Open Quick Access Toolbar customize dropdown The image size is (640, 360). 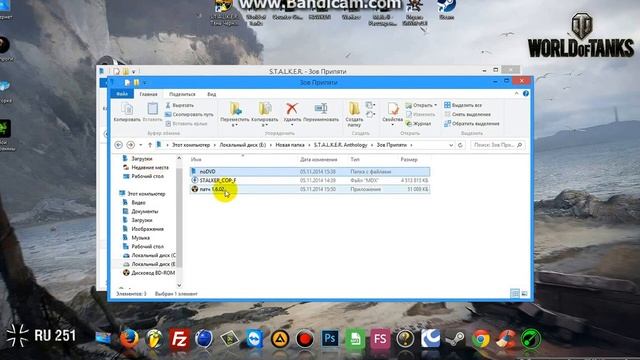click(144, 83)
